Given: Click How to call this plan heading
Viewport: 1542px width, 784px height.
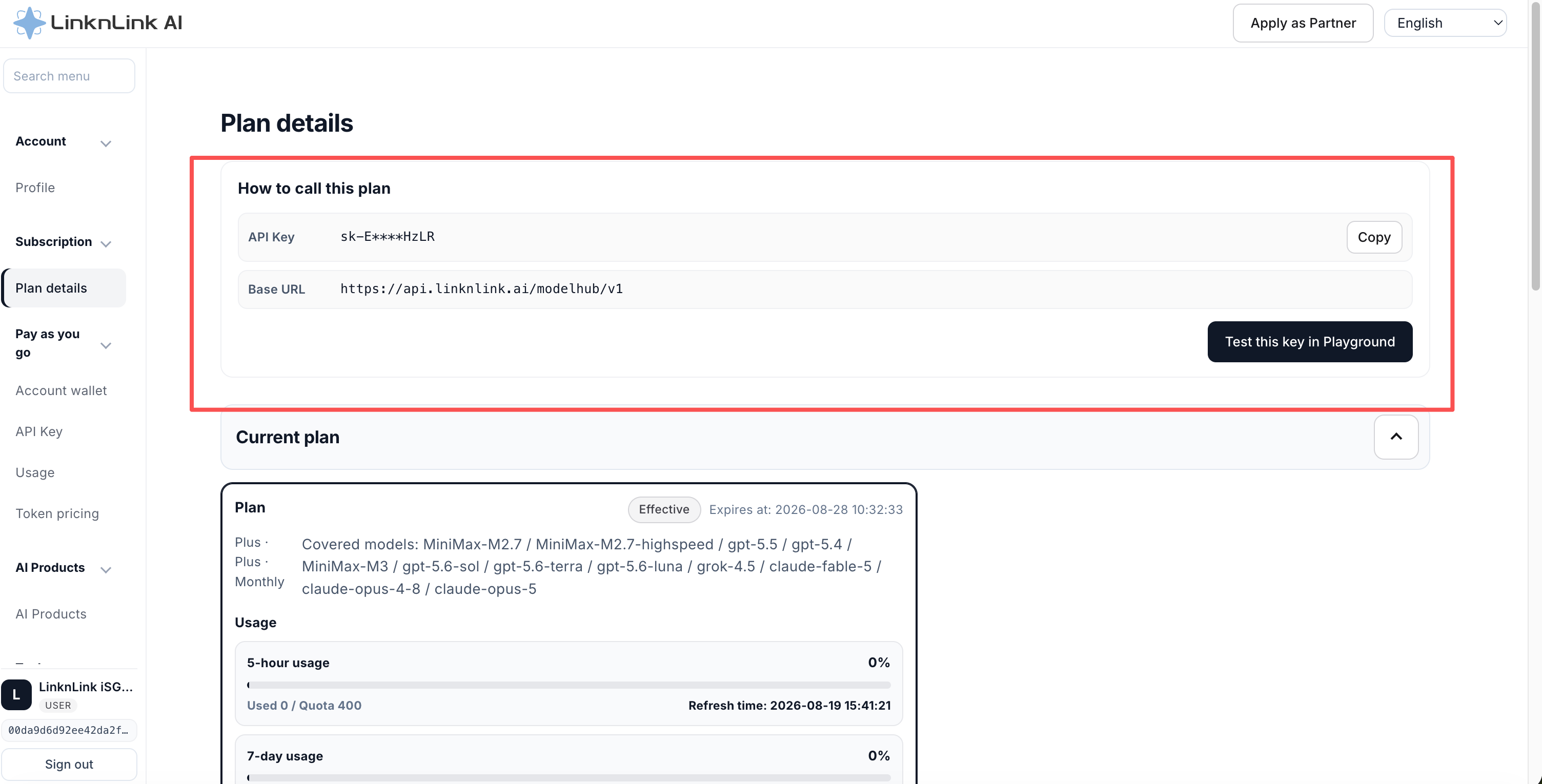Looking at the screenshot, I should click(x=314, y=188).
